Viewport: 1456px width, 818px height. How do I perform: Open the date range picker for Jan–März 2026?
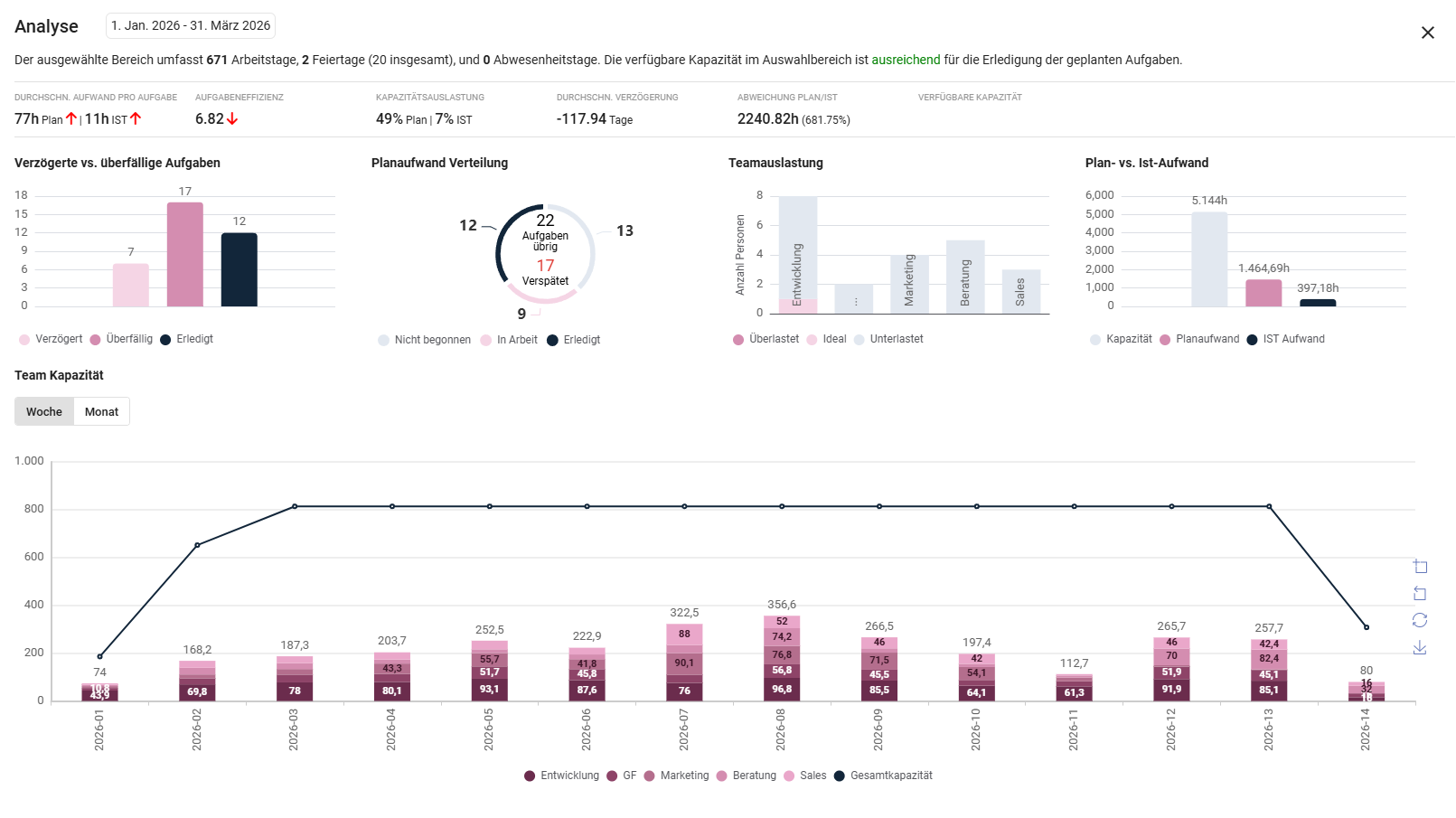[x=191, y=25]
